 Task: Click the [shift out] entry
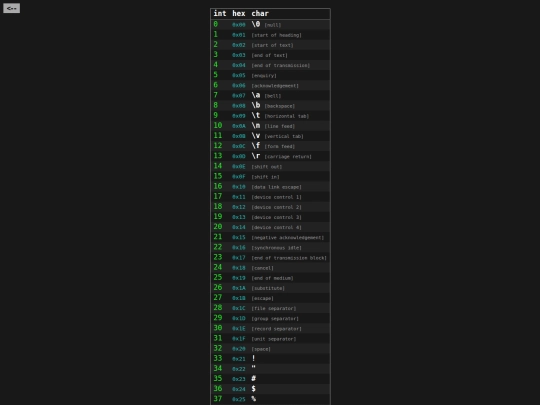point(267,167)
